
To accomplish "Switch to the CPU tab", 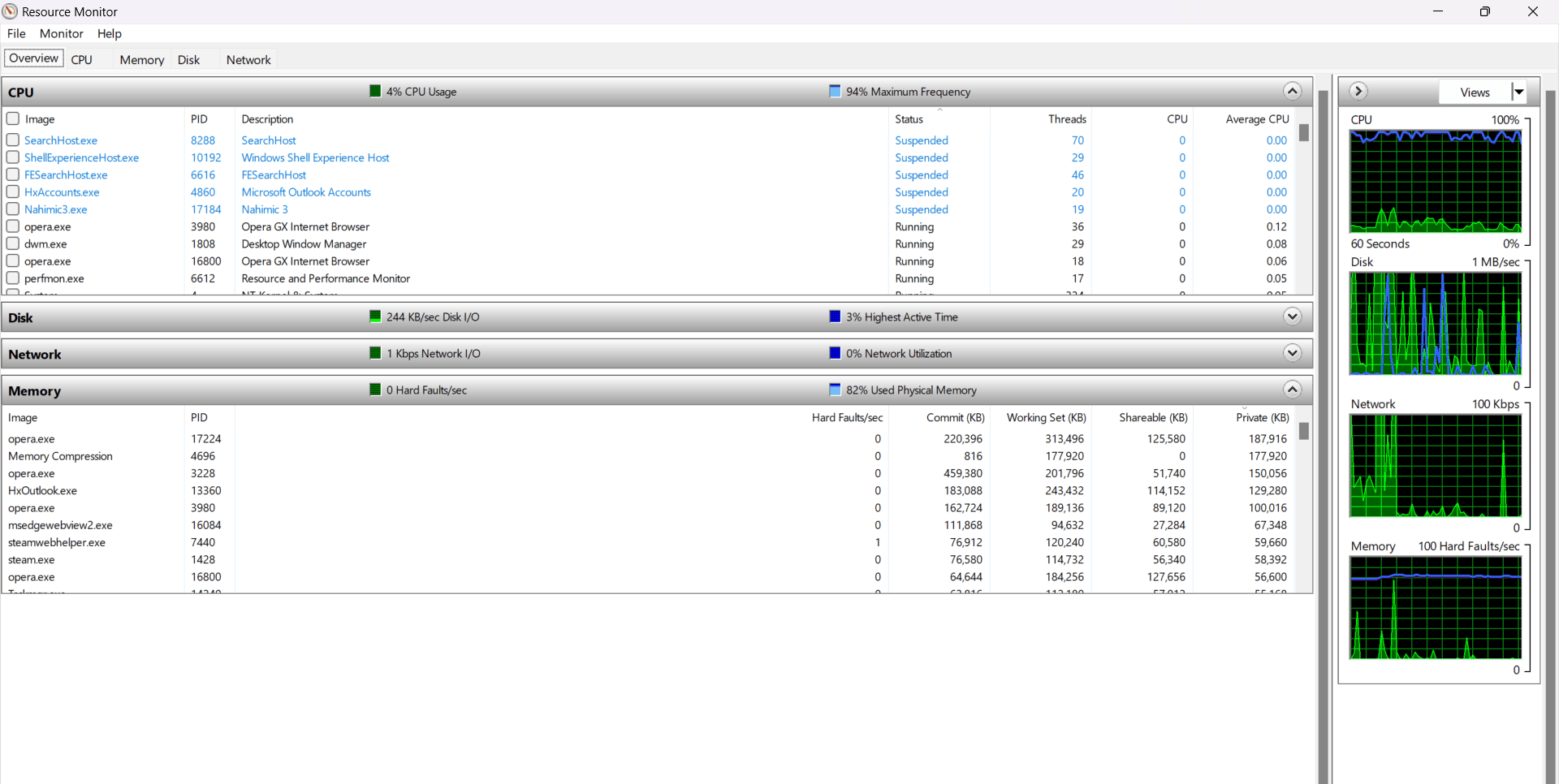I will [x=82, y=59].
